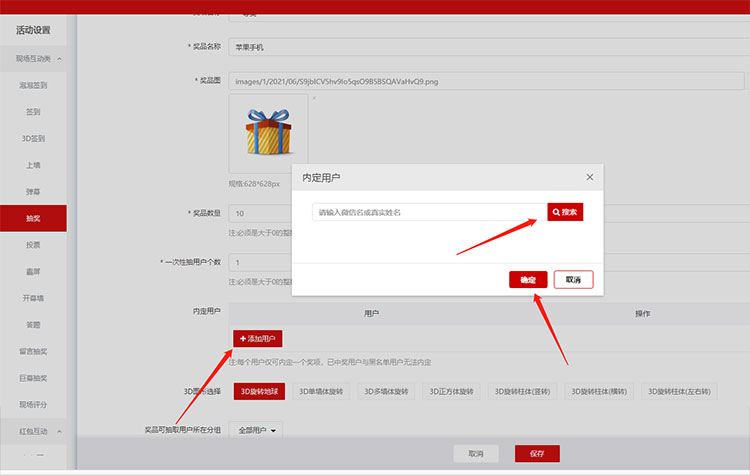Open 开幕墙 in the sidebar
The width and height of the screenshot is (750, 475).
[33, 298]
